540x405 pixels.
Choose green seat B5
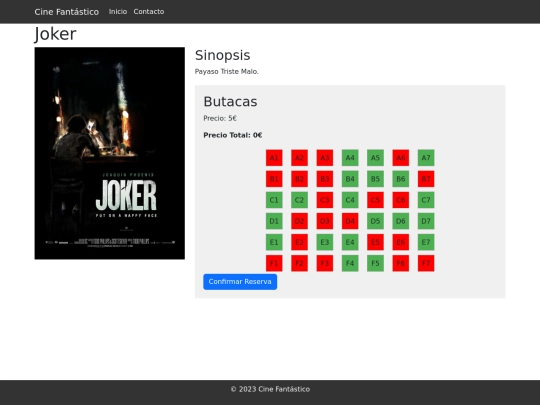[x=375, y=179]
